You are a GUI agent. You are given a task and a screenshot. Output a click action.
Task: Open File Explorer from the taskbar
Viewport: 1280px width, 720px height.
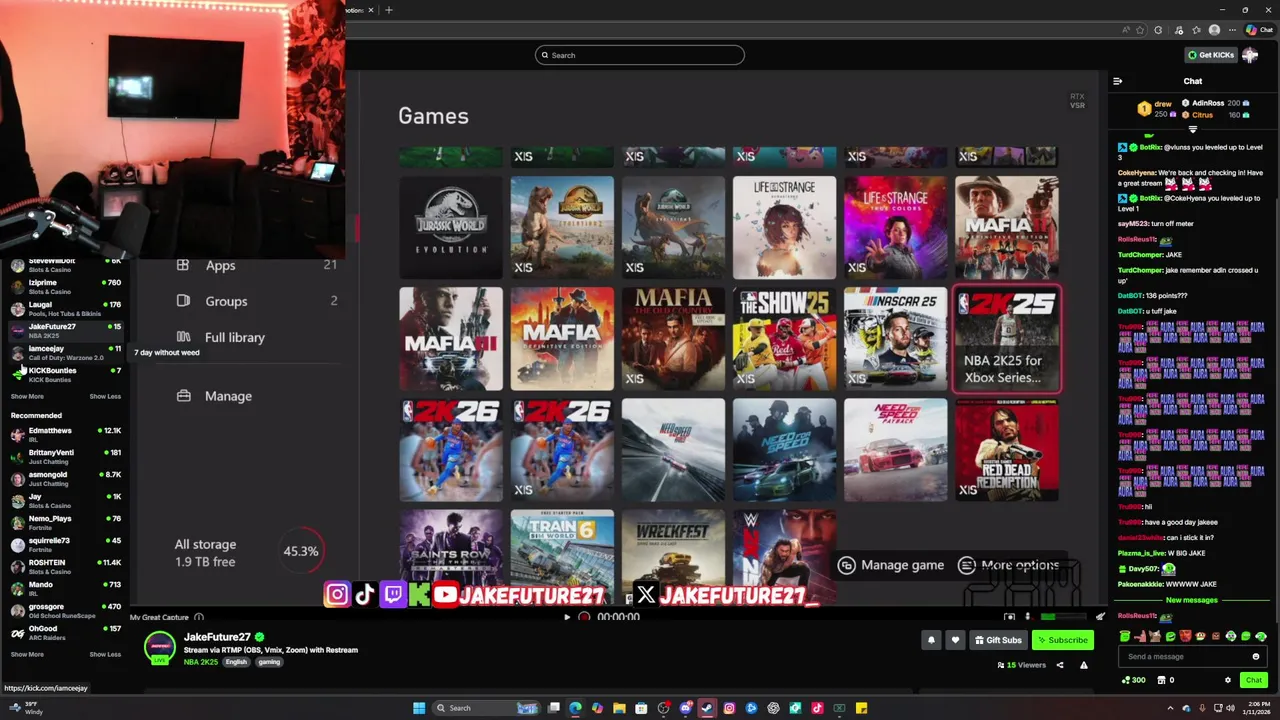(619, 708)
